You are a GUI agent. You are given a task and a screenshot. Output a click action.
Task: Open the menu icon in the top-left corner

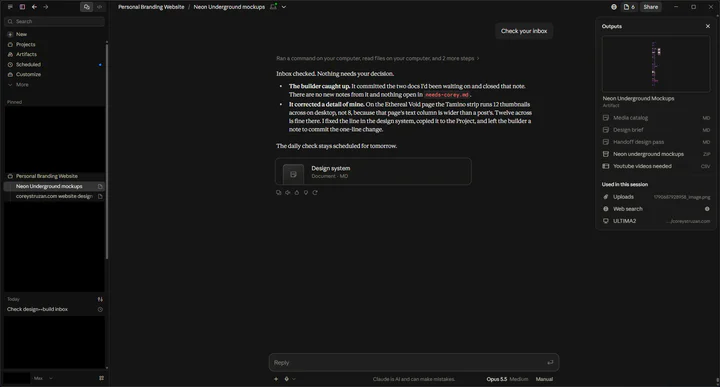coord(10,7)
